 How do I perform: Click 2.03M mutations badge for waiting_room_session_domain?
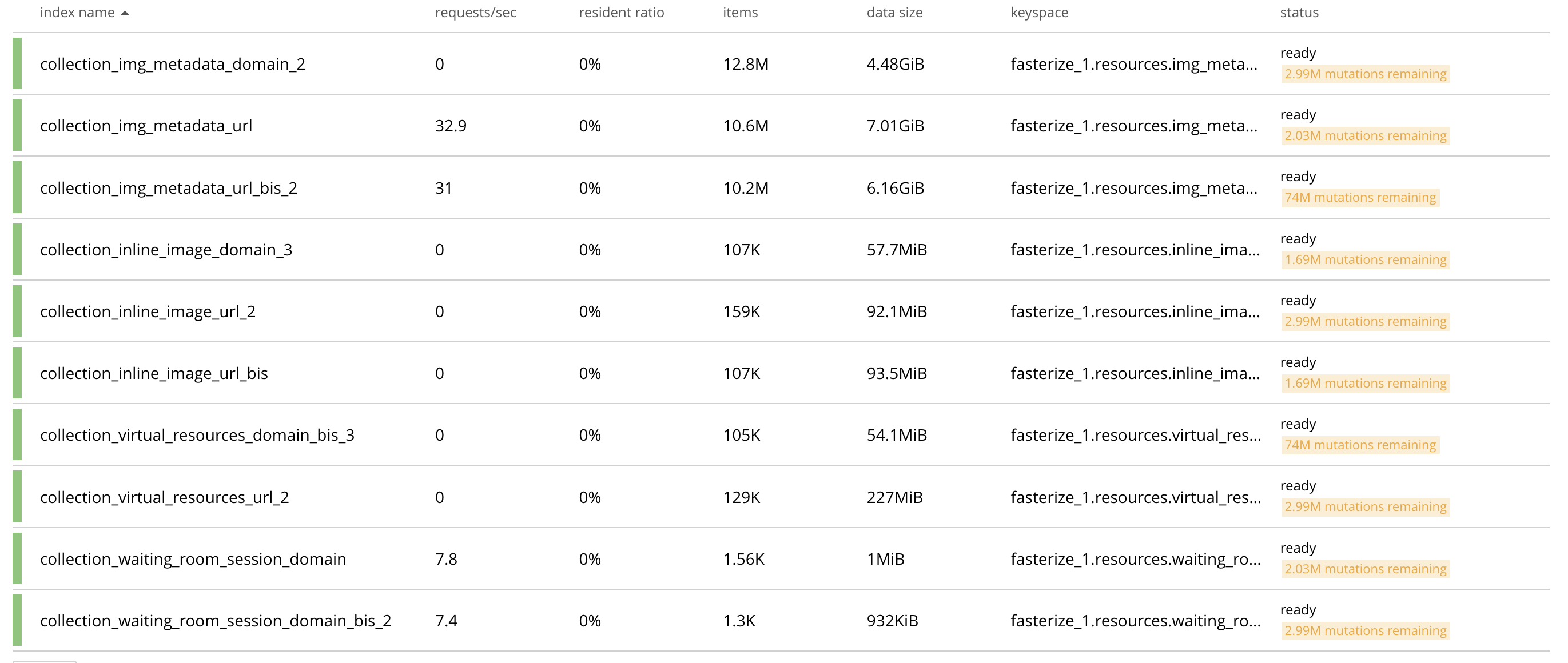[x=1366, y=569]
